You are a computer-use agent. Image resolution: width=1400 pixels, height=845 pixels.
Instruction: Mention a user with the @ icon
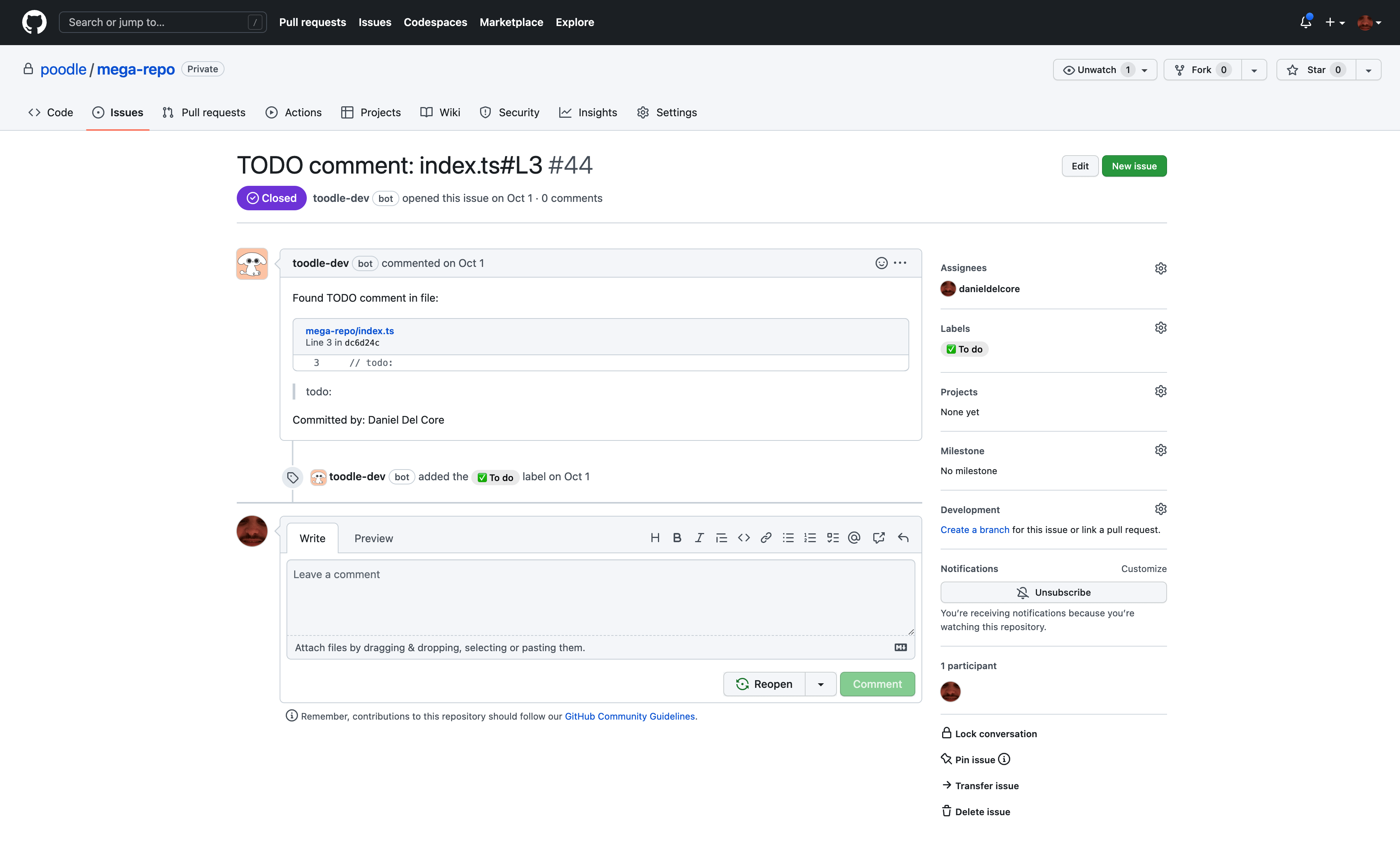[x=854, y=538]
